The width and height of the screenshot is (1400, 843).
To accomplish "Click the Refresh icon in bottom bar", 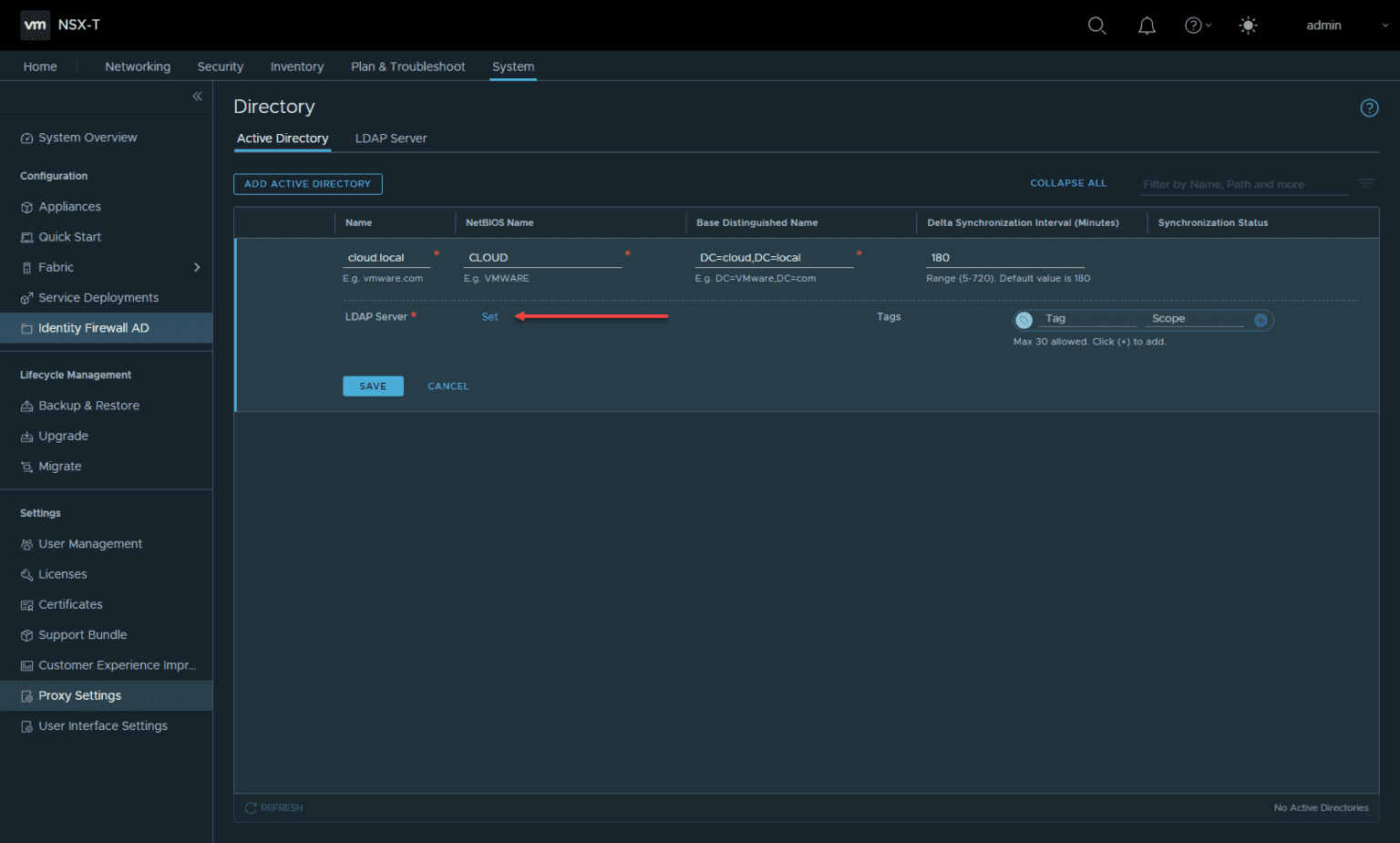I will click(249, 807).
